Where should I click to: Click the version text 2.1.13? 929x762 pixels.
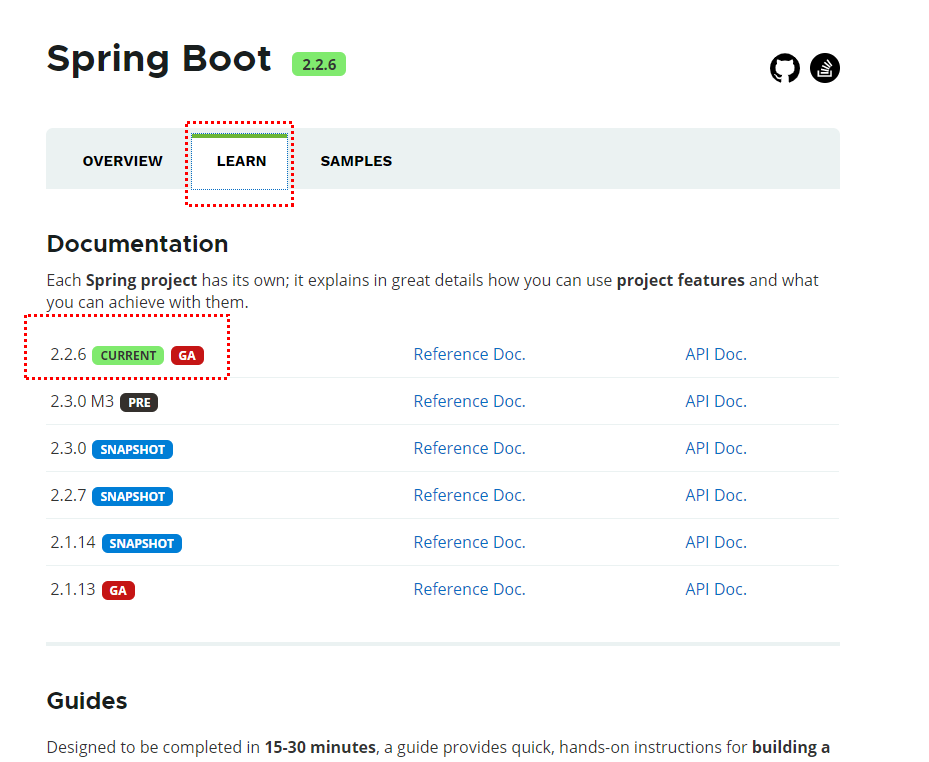tap(73, 590)
